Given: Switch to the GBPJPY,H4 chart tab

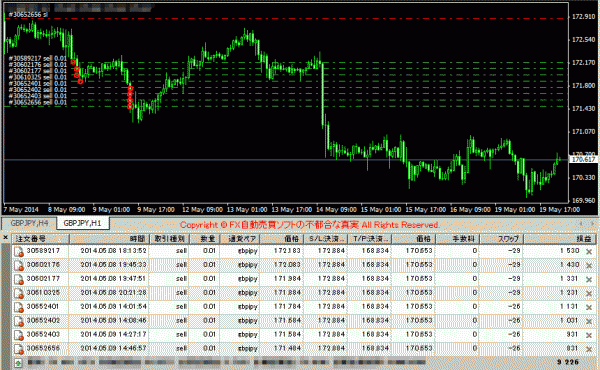Looking at the screenshot, I should 29,223.
